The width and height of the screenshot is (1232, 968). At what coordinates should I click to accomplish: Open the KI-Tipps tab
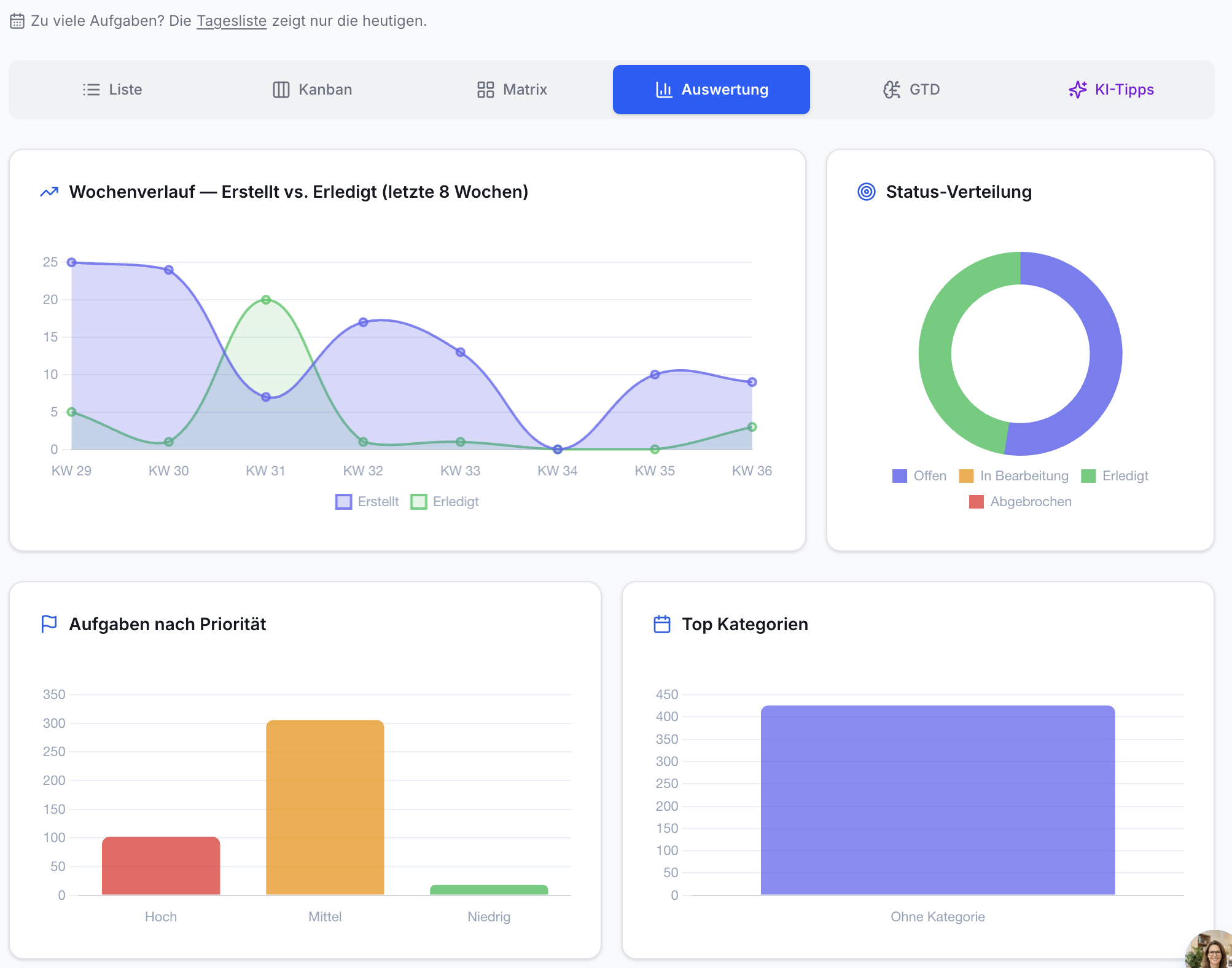pos(1111,90)
